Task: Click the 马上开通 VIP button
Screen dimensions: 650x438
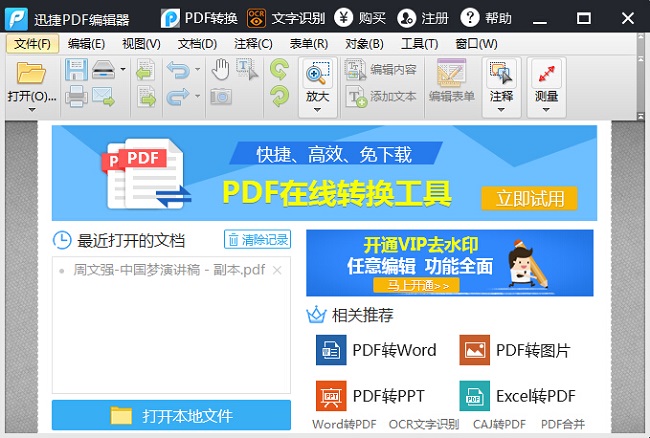Action: coord(417,286)
